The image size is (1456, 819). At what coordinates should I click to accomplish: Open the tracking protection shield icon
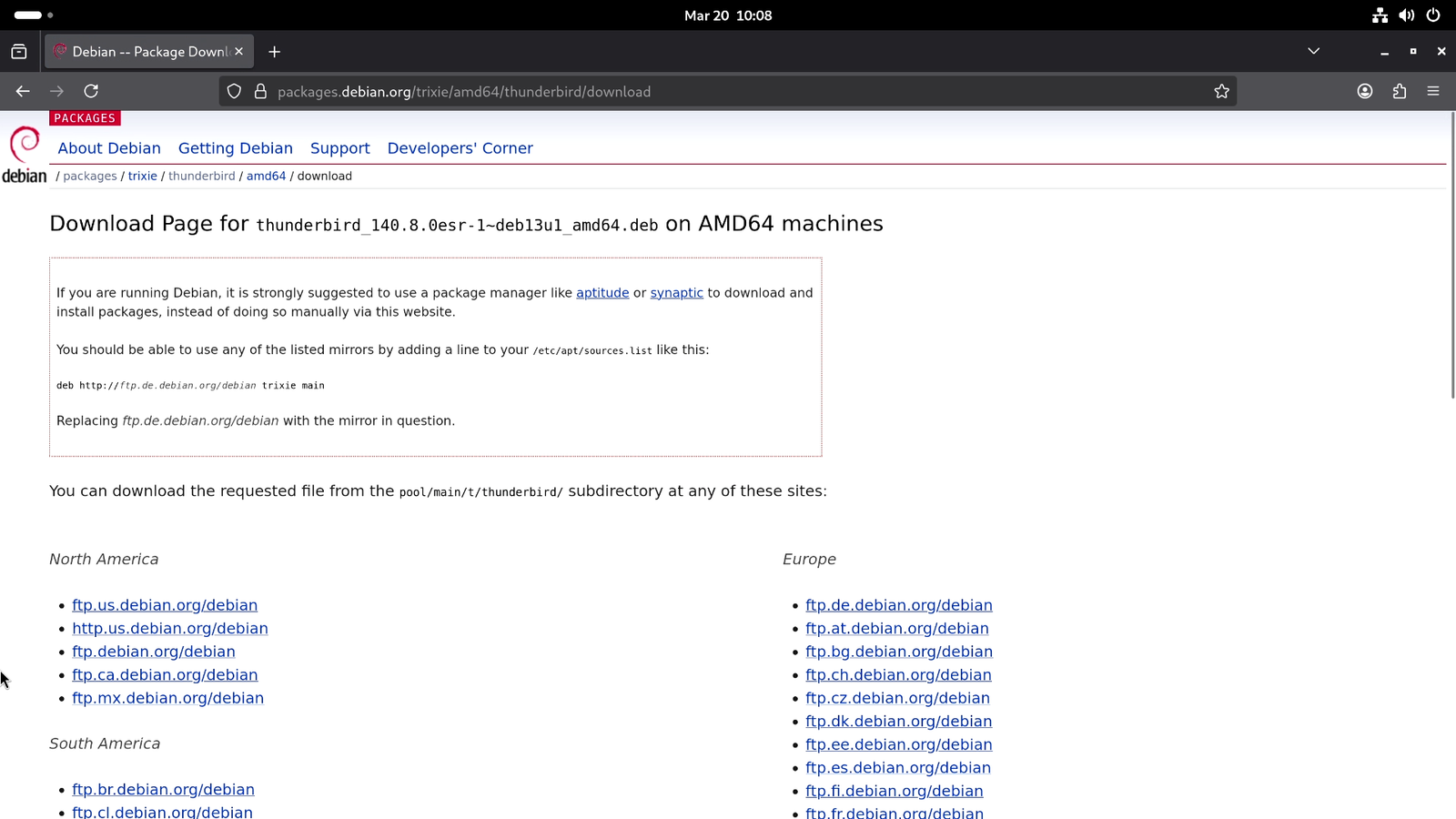coord(234,91)
